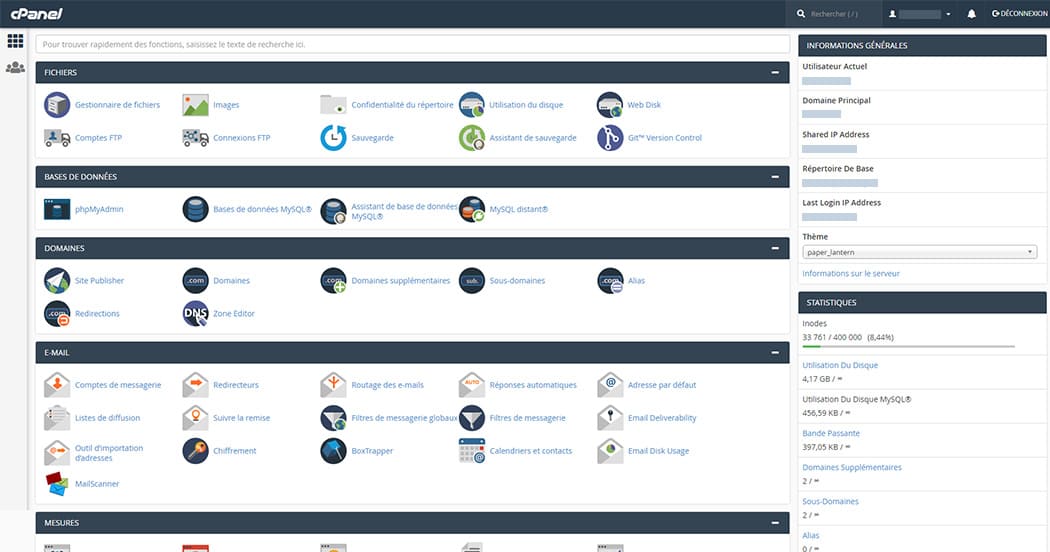1050x552 pixels.
Task: Open the MySQL distant icon
Action: pyautogui.click(x=472, y=210)
